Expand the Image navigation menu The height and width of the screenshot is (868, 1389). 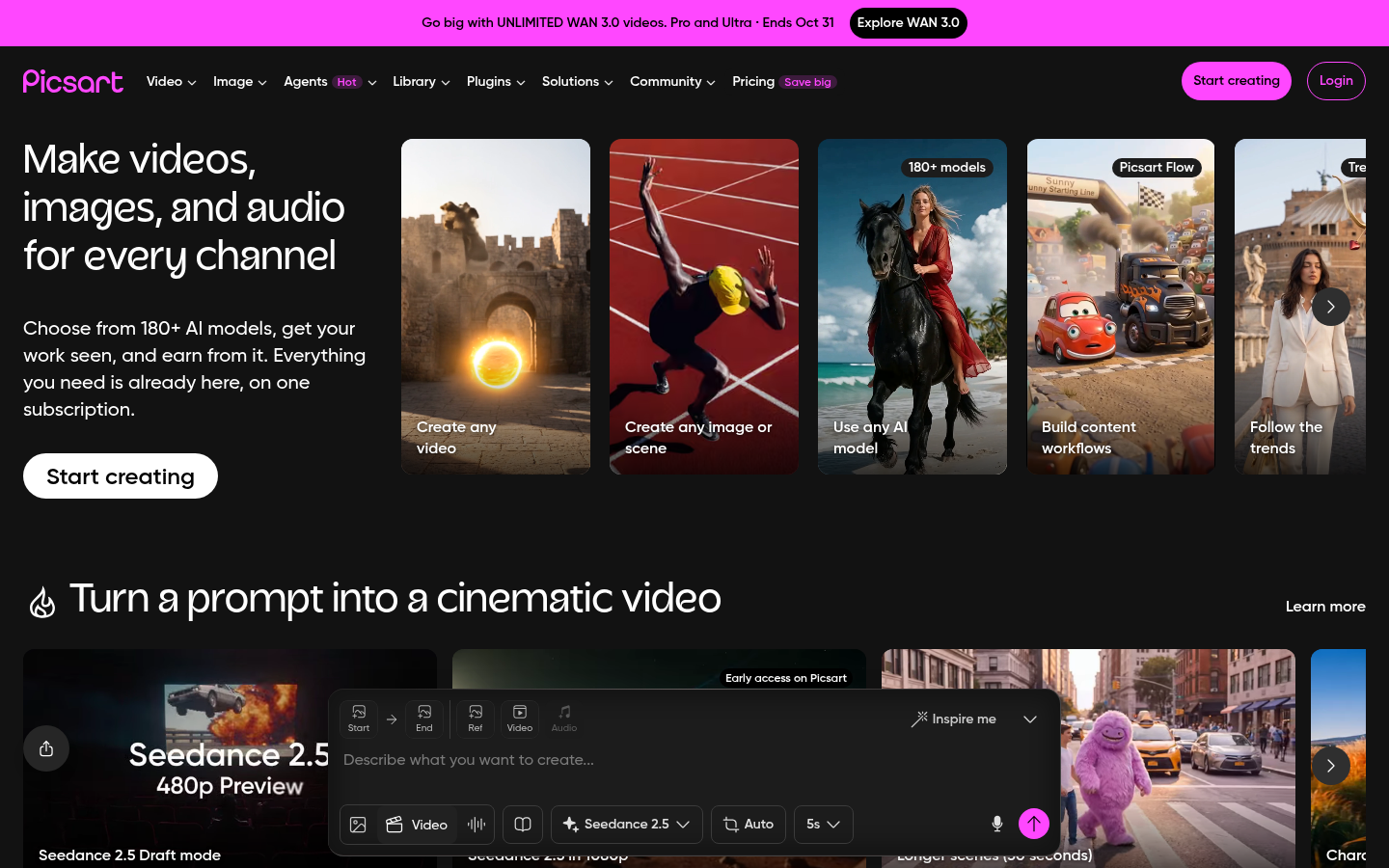tap(240, 82)
